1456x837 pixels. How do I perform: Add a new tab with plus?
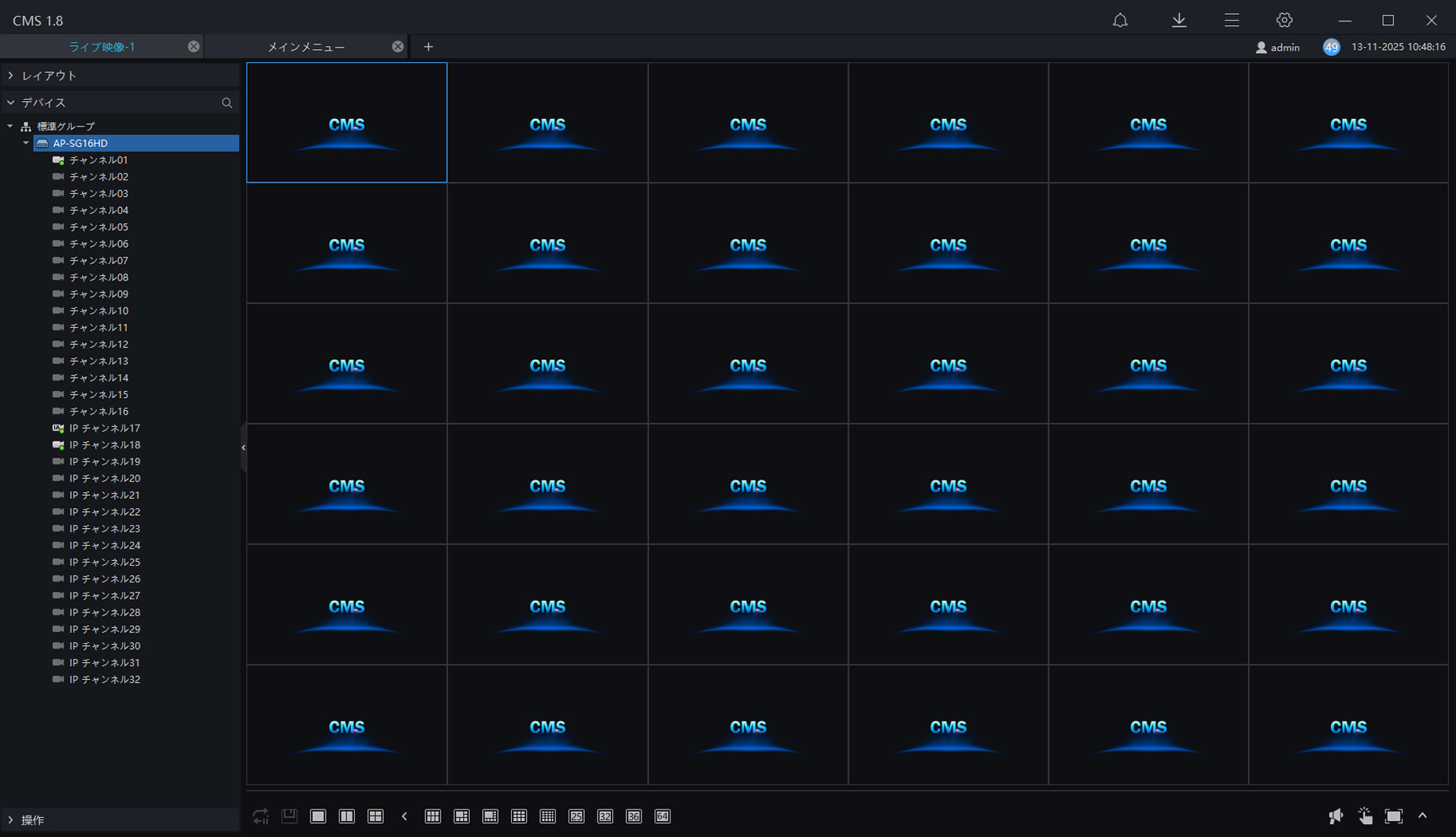click(x=428, y=47)
